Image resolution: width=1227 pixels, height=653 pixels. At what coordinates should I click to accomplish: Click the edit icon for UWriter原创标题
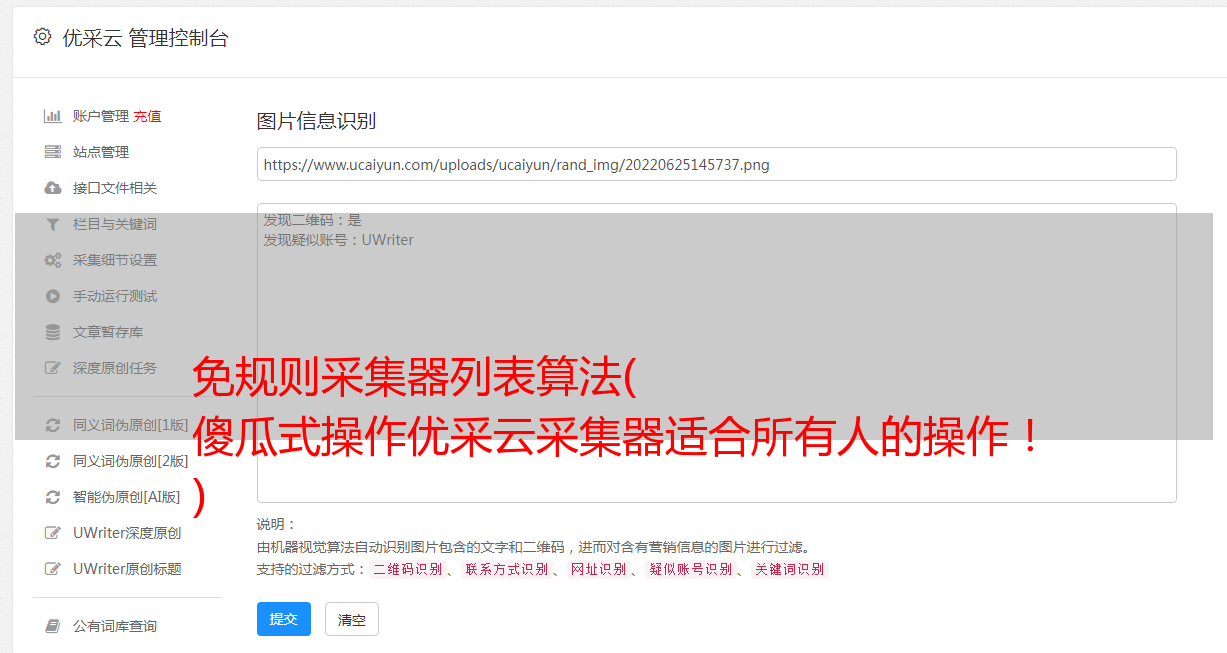point(53,569)
